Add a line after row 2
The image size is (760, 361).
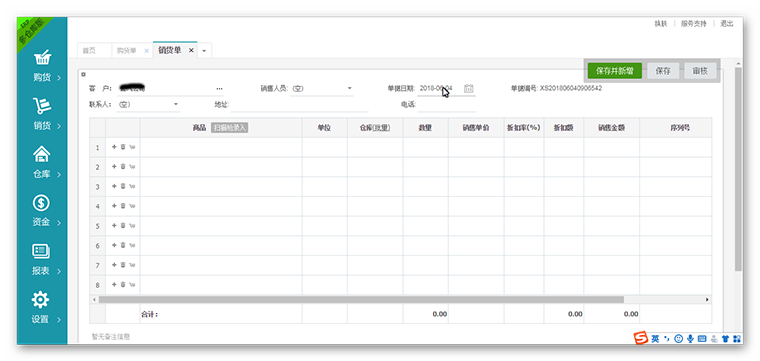tap(114, 167)
